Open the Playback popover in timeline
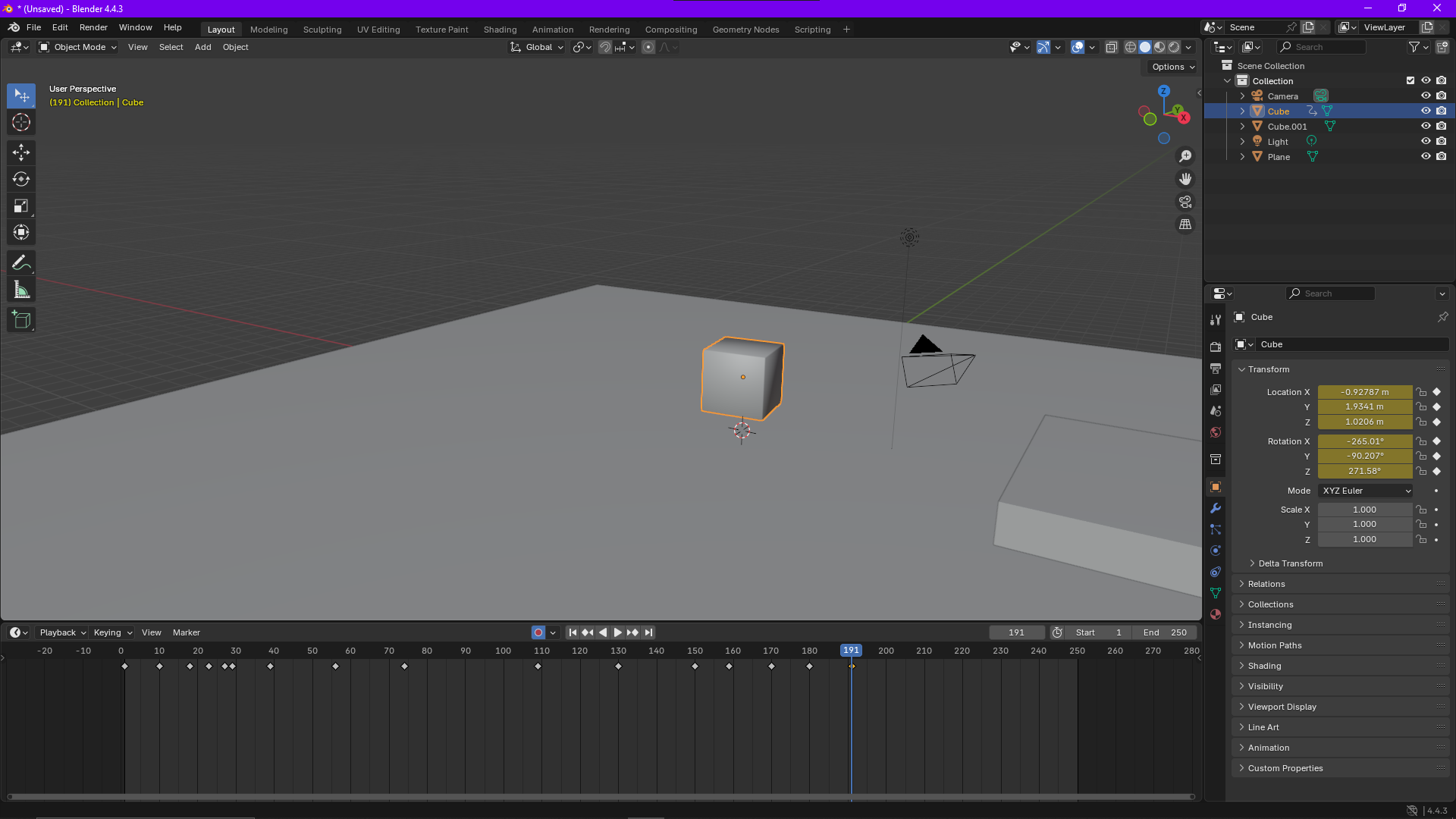 coord(62,632)
